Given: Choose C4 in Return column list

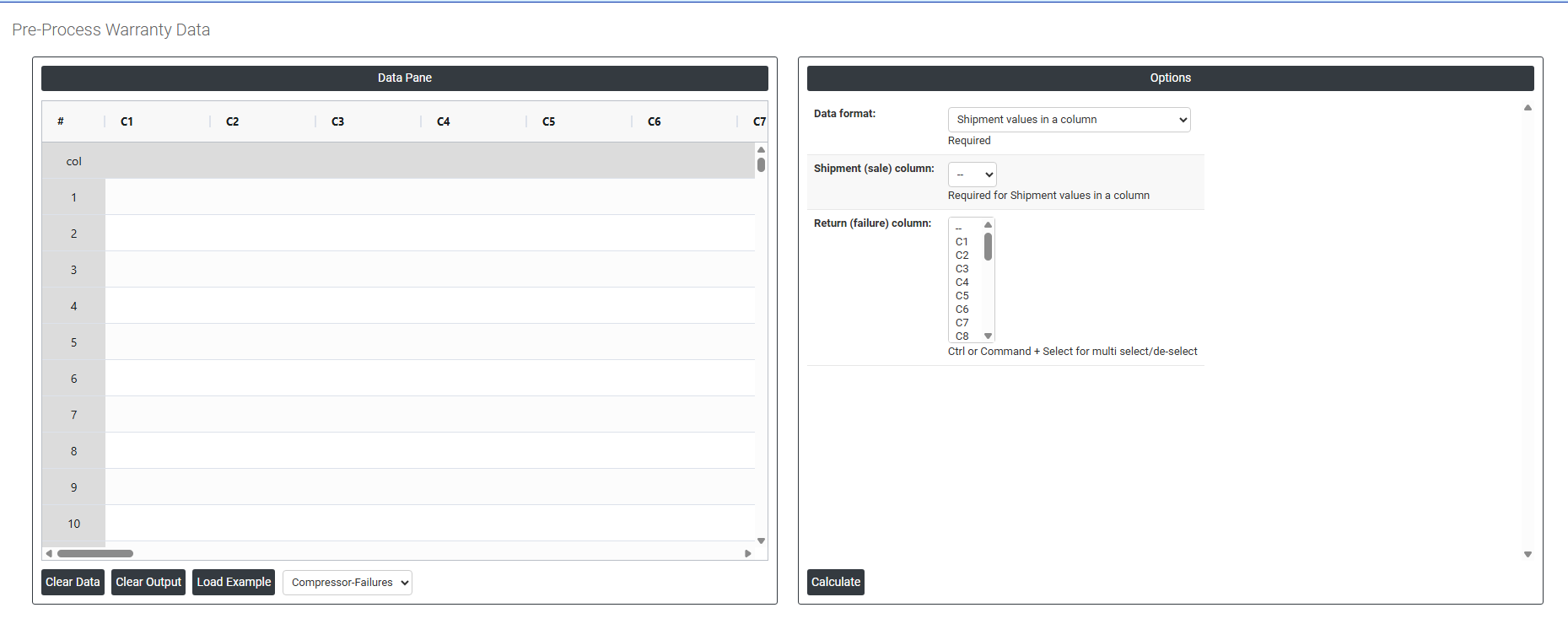Looking at the screenshot, I should 962,282.
